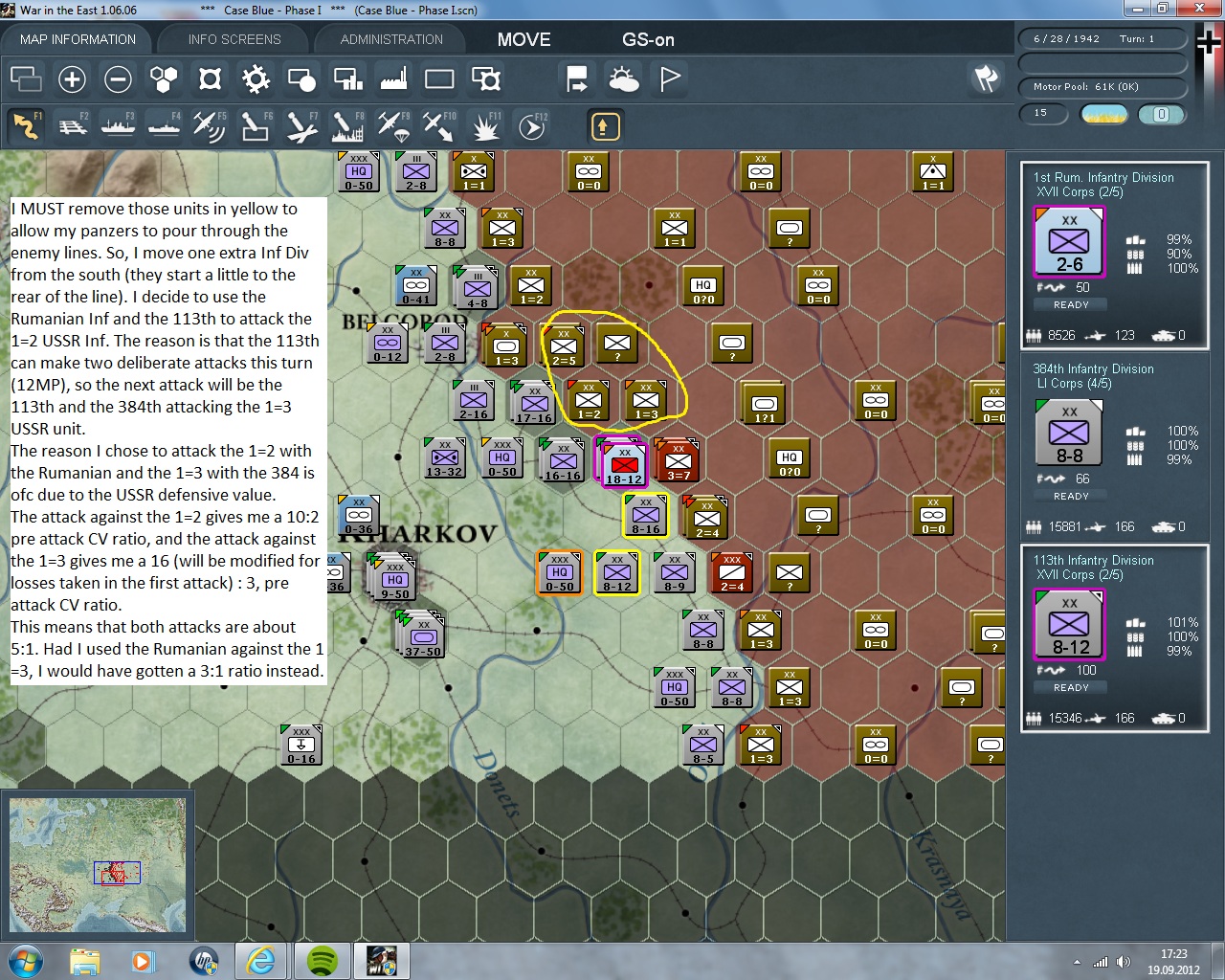Select the 0-41 unit counter
Image resolution: width=1225 pixels, height=980 pixels.
416,285
